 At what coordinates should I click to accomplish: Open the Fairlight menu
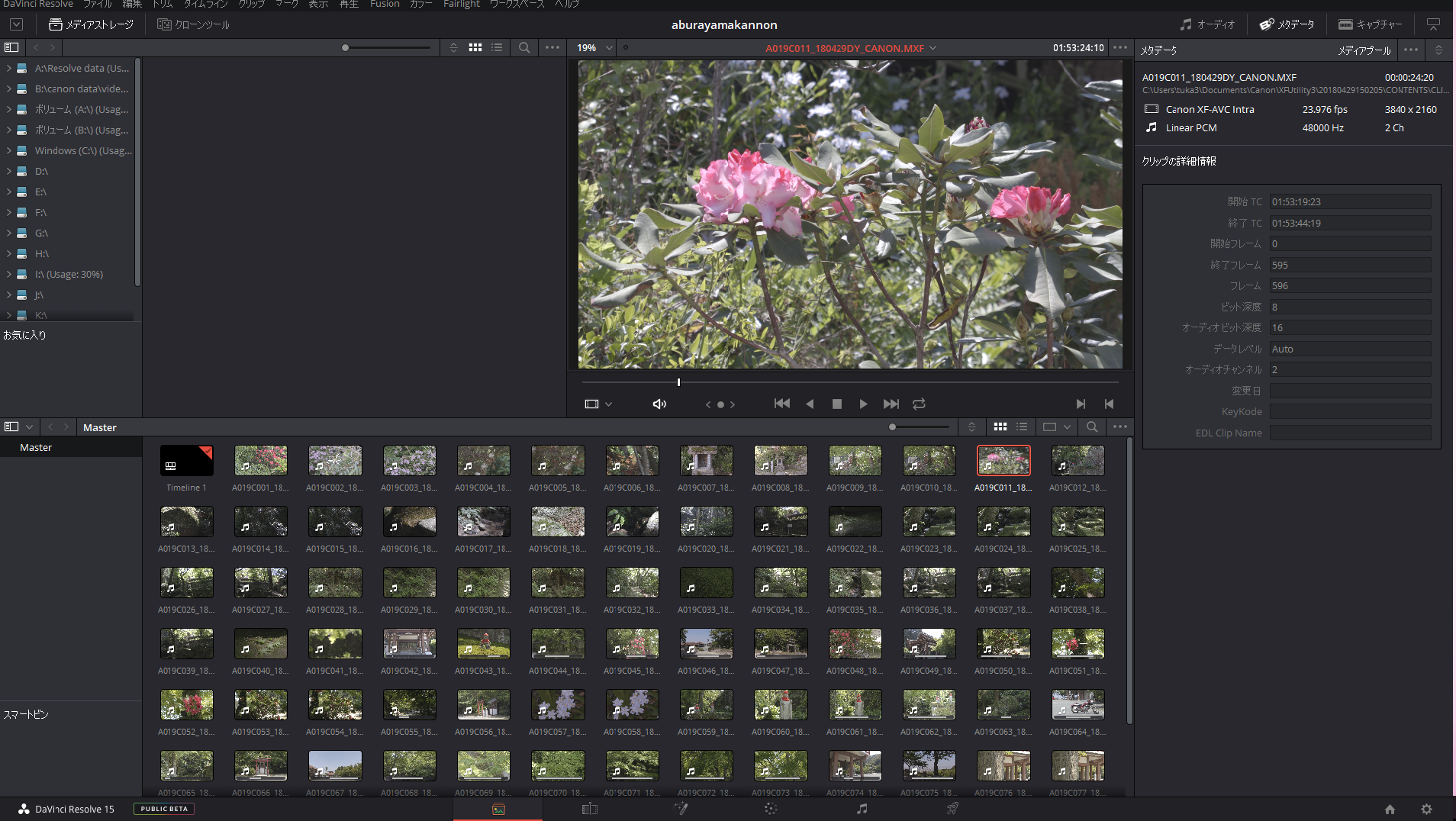(x=461, y=5)
